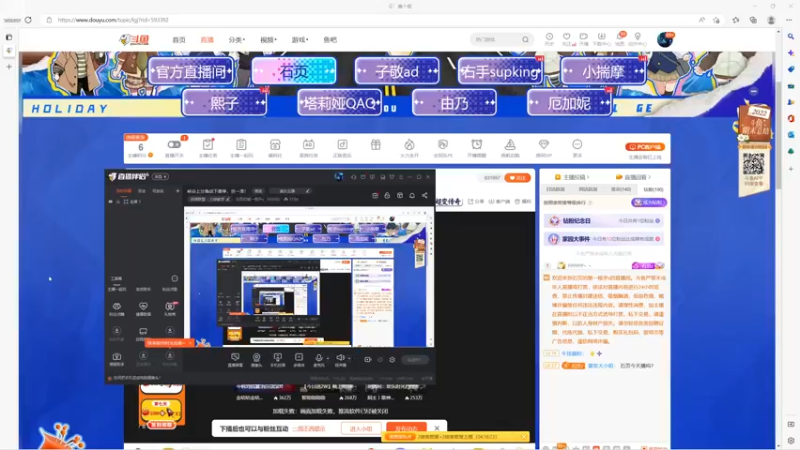
Task: Open the diamond VIP icon in streamer toolbar
Action: [544, 145]
